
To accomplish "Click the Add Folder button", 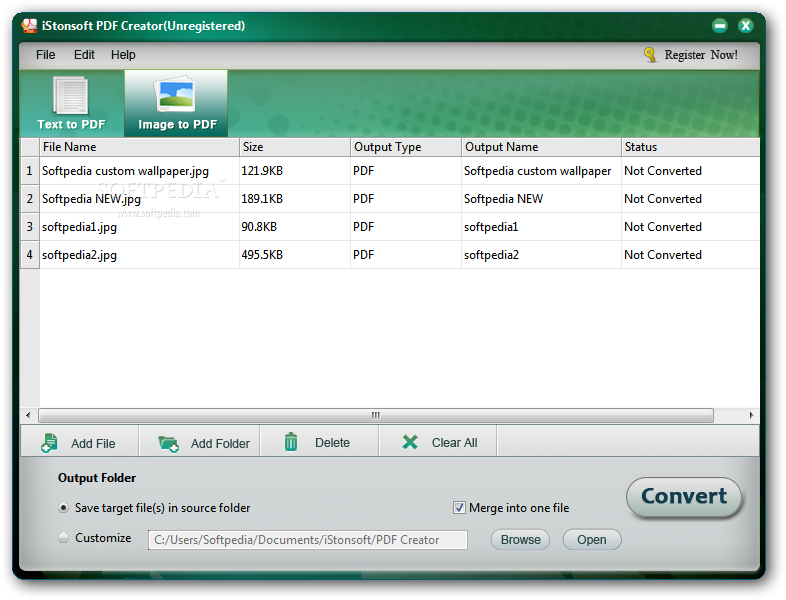I will (200, 443).
